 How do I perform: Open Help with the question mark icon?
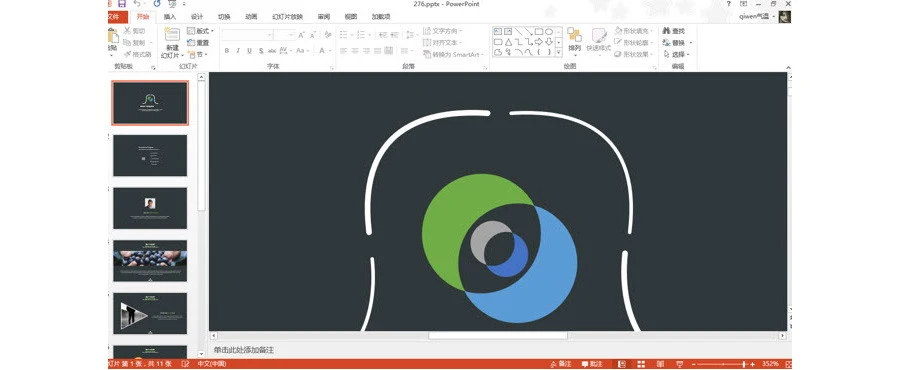[x=728, y=4]
